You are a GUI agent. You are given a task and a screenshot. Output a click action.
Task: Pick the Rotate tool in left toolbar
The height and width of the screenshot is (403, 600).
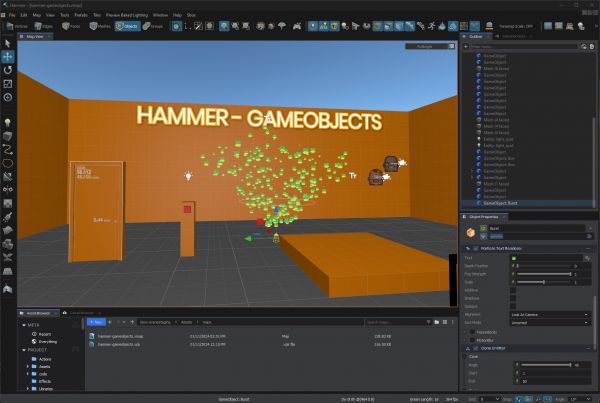click(8, 70)
